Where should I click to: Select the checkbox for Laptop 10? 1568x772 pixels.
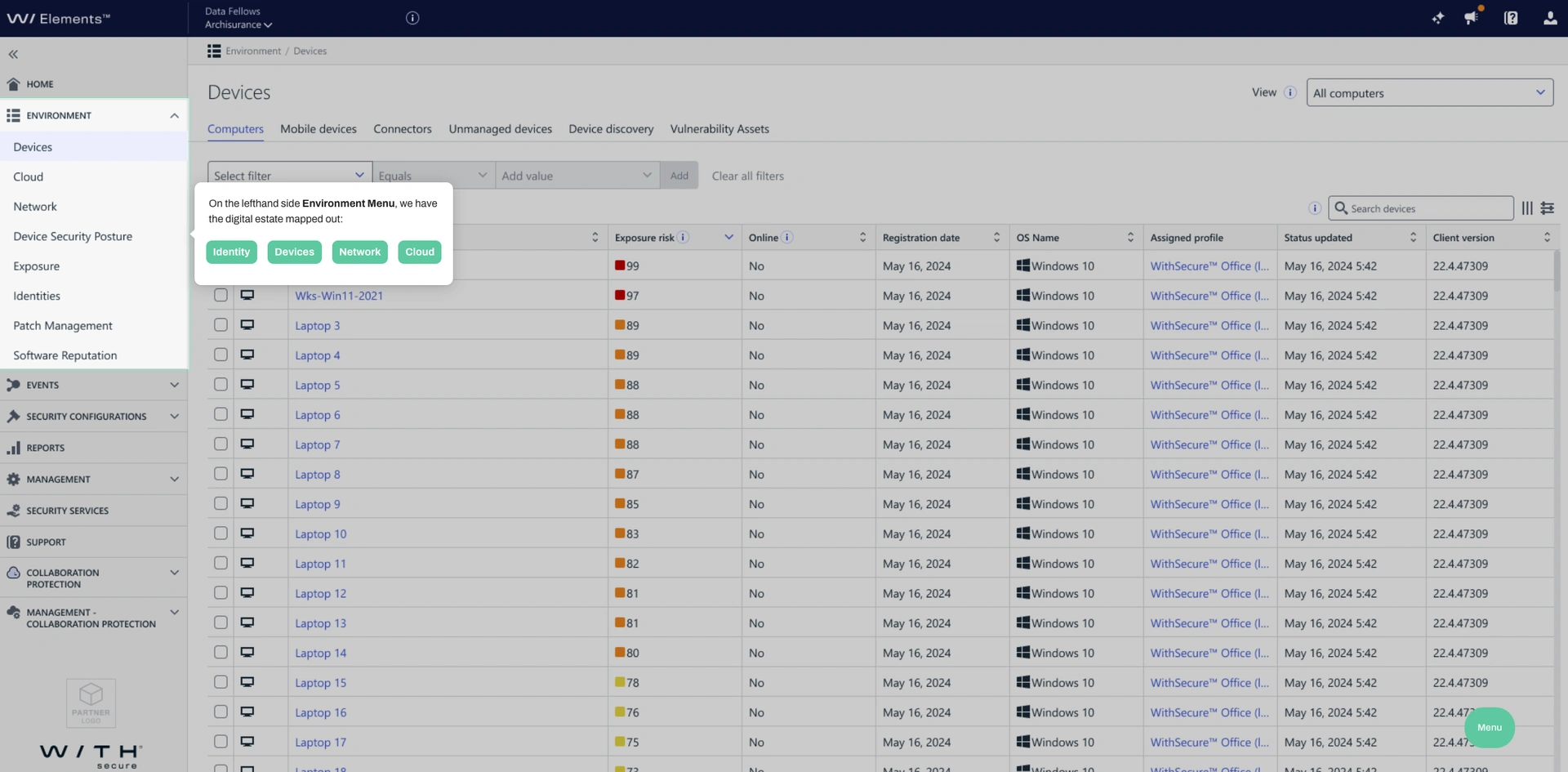tap(220, 533)
